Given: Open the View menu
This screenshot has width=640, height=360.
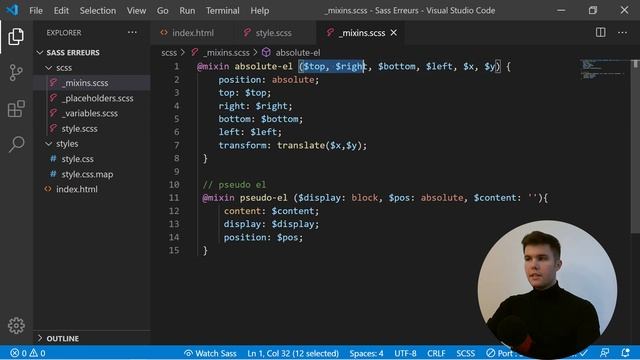Looking at the screenshot, I should [136, 11].
